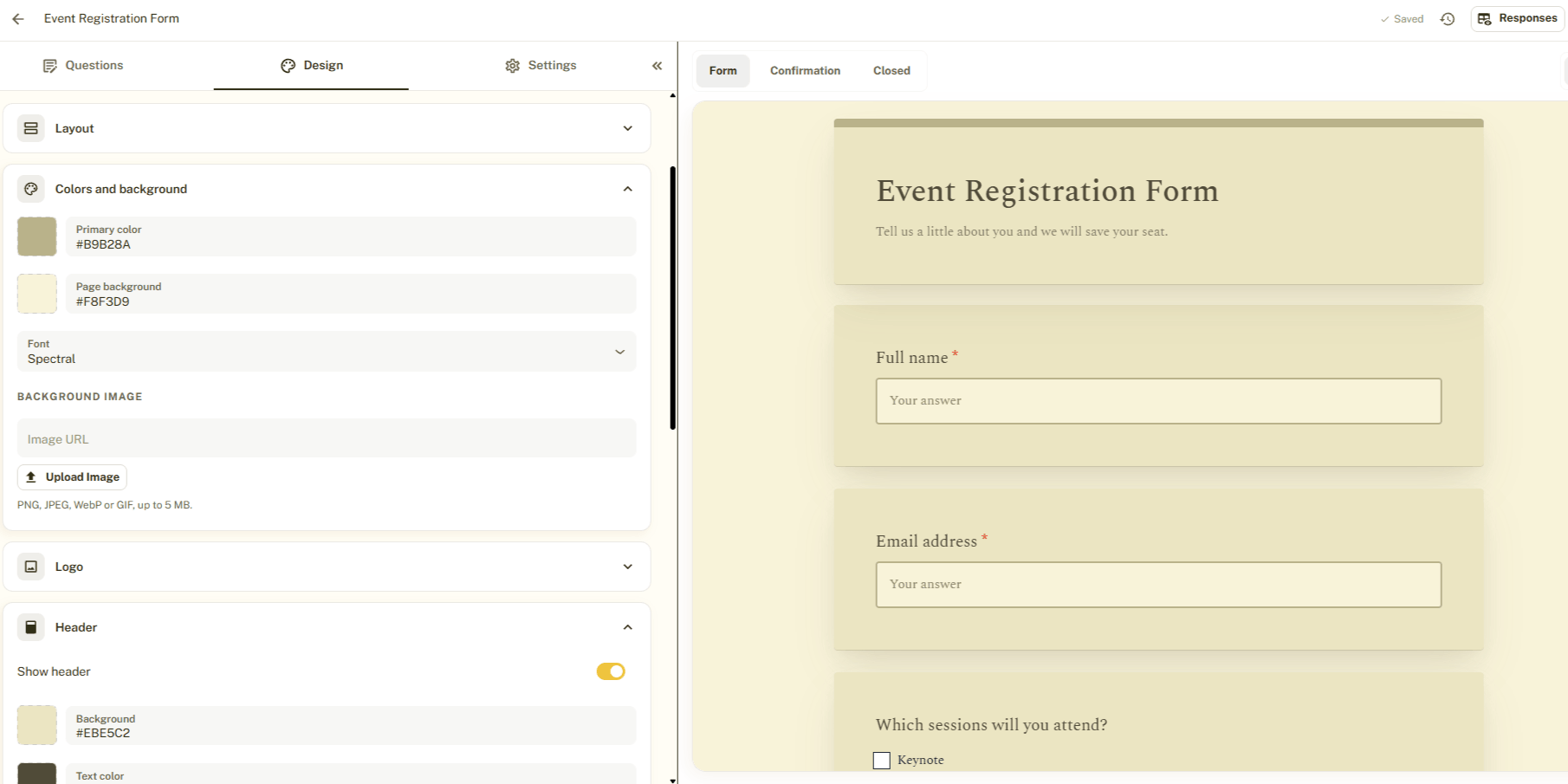
Task: Click the Page background hex field
Action: pos(351,294)
